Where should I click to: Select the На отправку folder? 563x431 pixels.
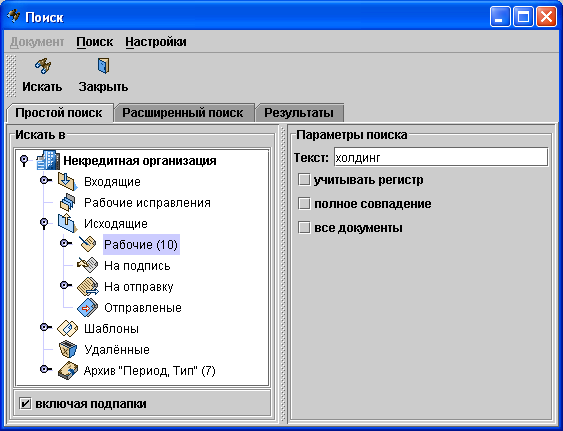click(x=139, y=287)
